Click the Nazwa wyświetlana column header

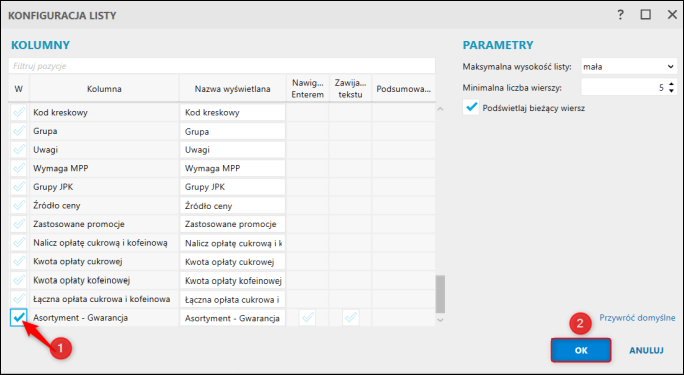pyautogui.click(x=233, y=89)
